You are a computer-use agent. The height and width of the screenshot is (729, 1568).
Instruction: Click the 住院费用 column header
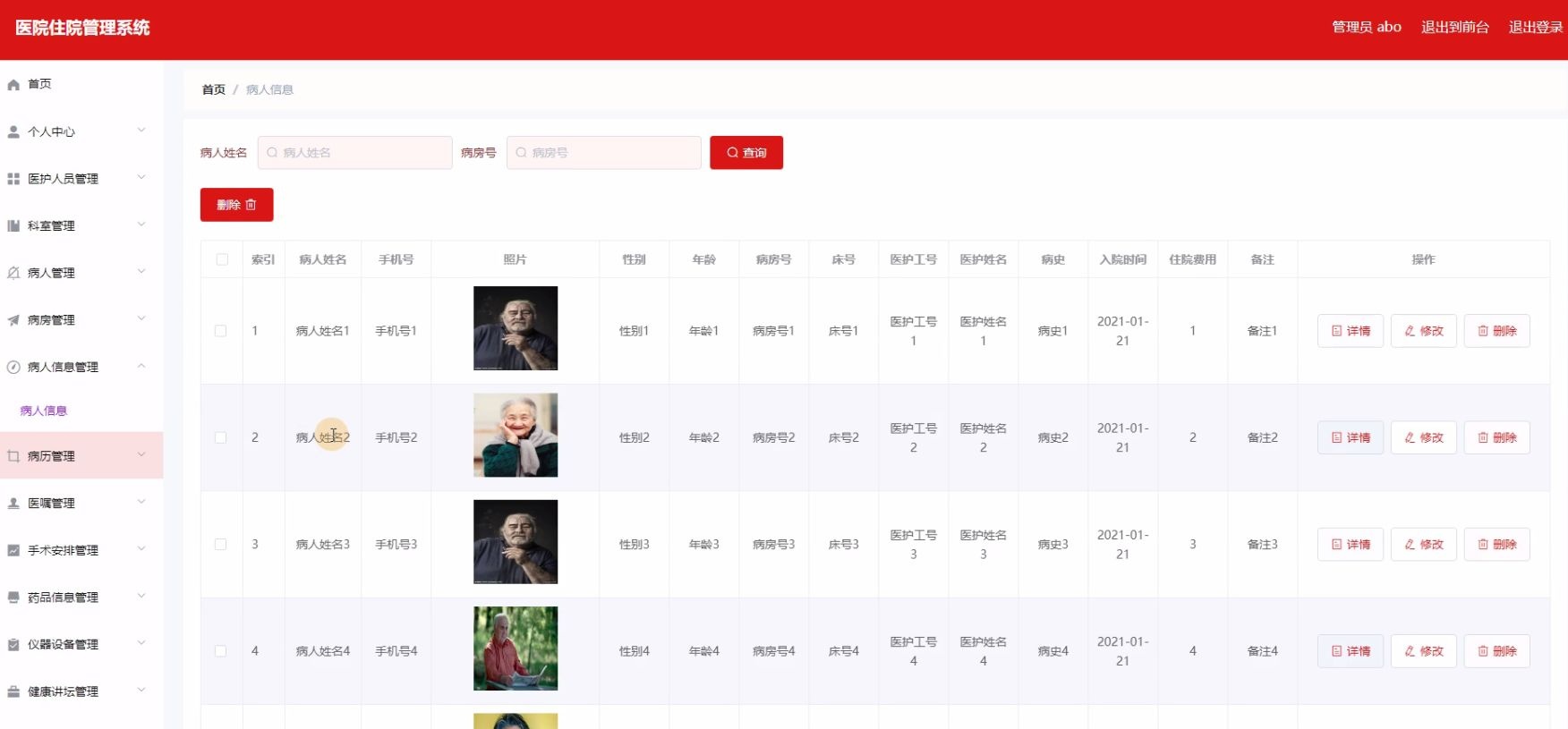click(1193, 259)
